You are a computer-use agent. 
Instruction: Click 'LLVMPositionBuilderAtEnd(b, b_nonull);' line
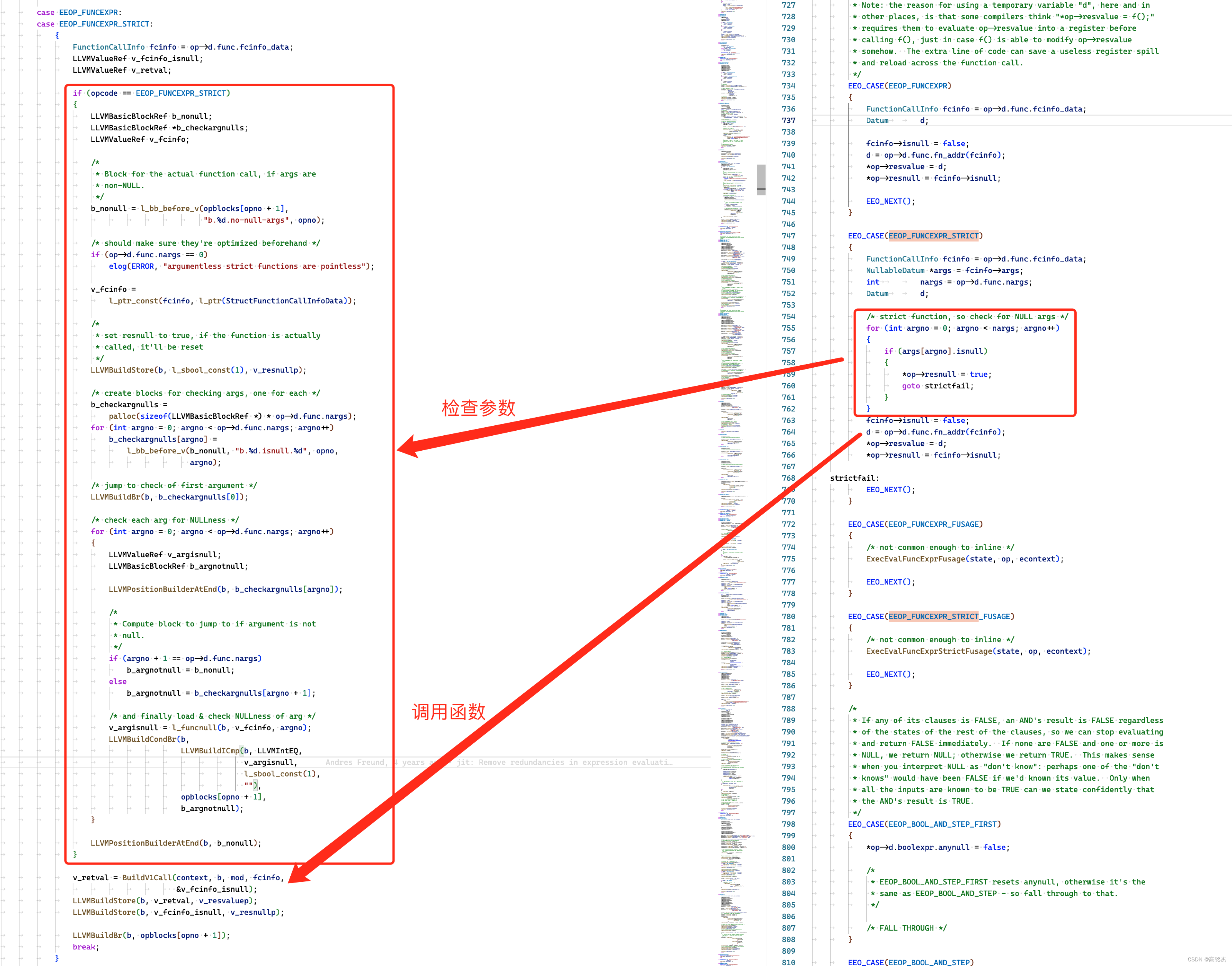point(176,843)
